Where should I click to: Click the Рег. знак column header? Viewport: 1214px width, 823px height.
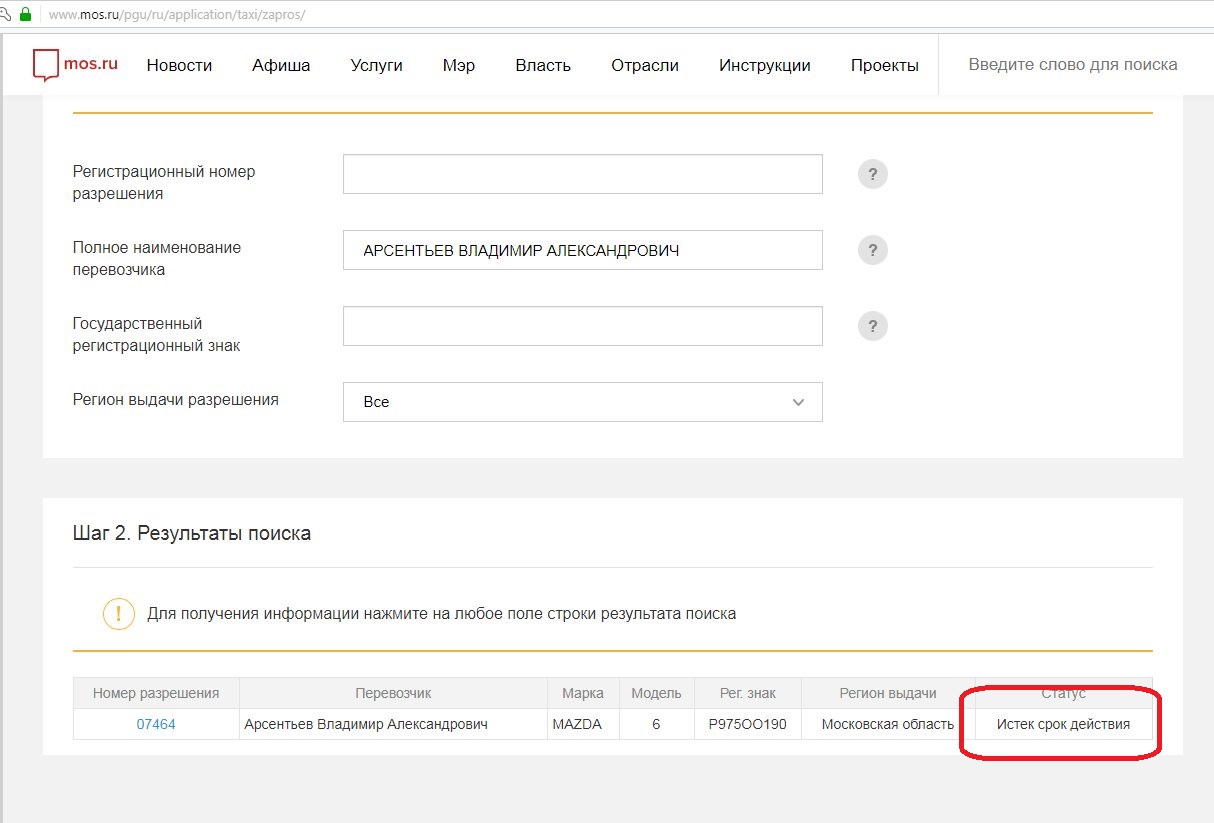[x=747, y=693]
